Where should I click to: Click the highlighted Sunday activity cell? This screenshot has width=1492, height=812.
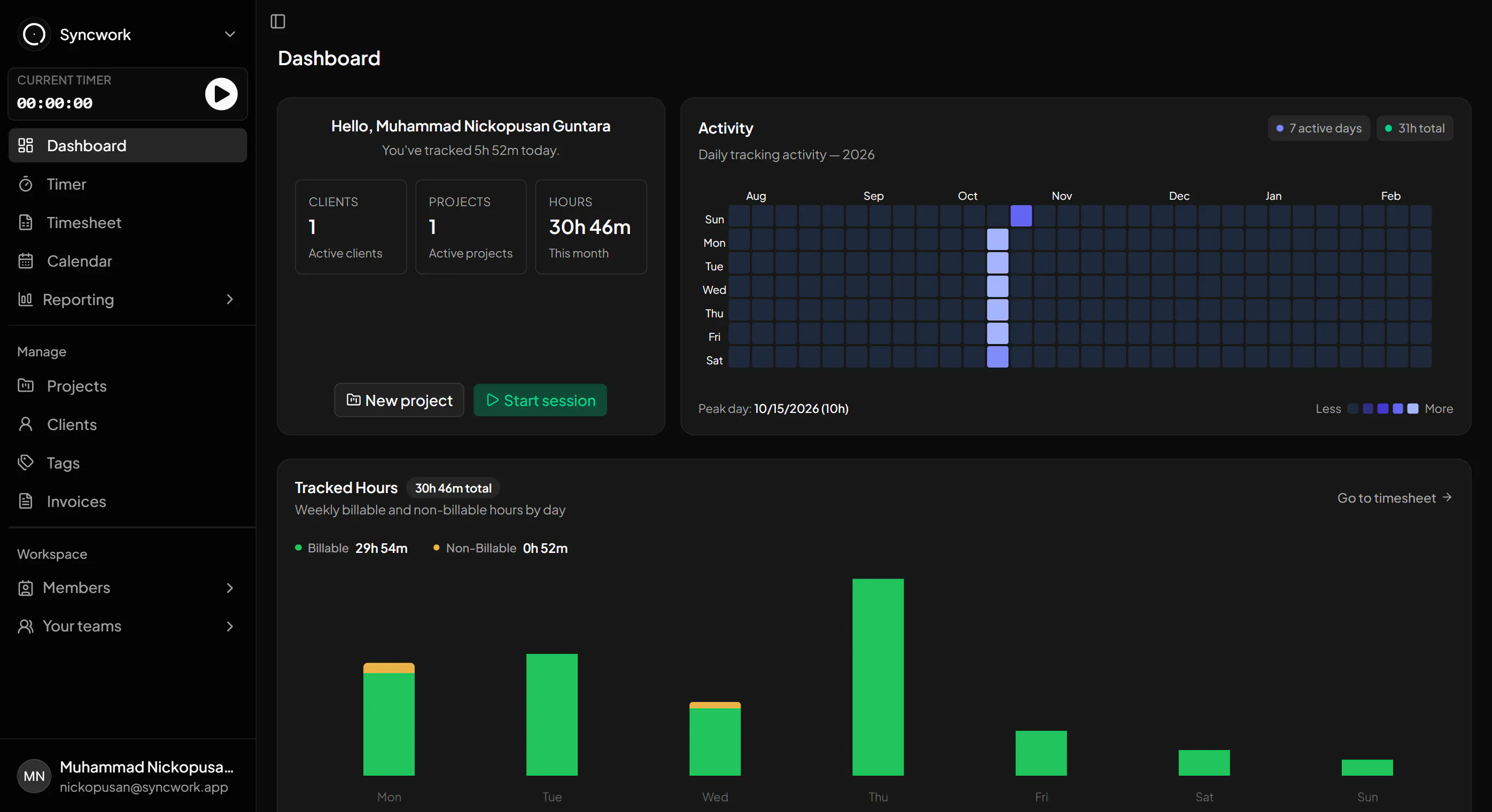pyautogui.click(x=1021, y=216)
